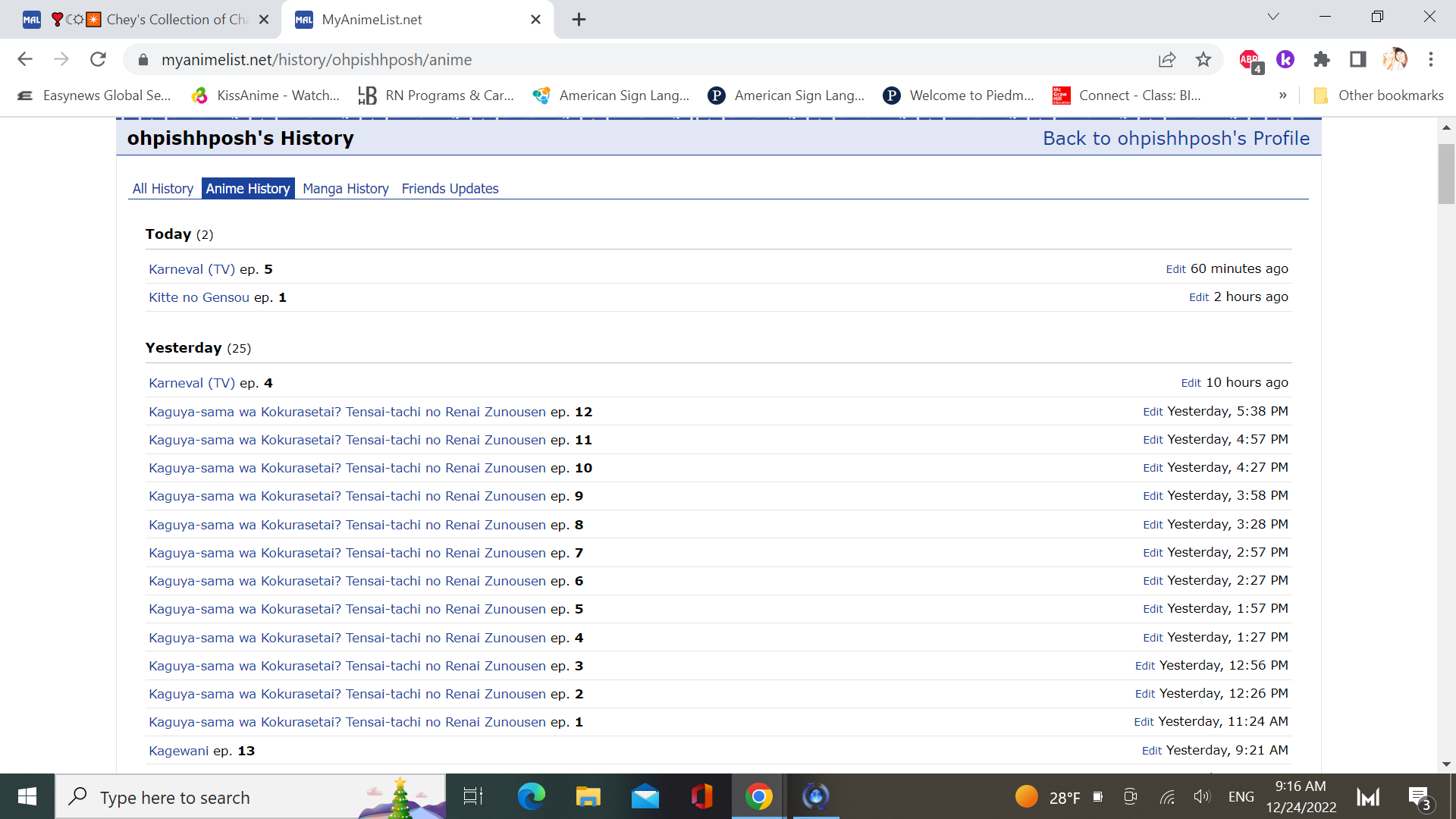This screenshot has width=1456, height=819.
Task: Switch to the Manga History tab
Action: coord(345,188)
